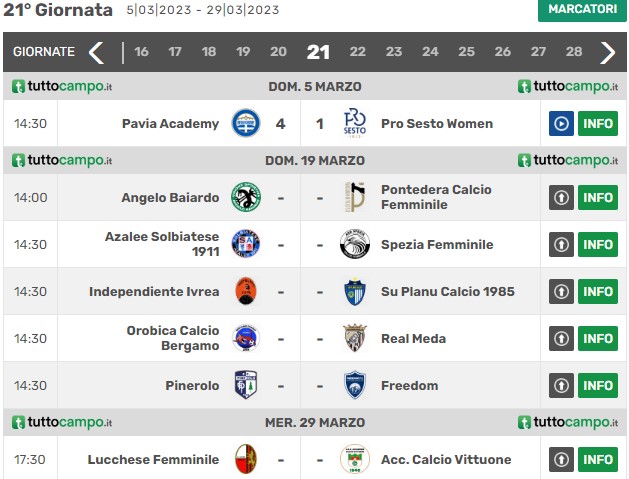Click the Independiente Ivrea orange crest
The width and height of the screenshot is (629, 479).
tap(246, 291)
